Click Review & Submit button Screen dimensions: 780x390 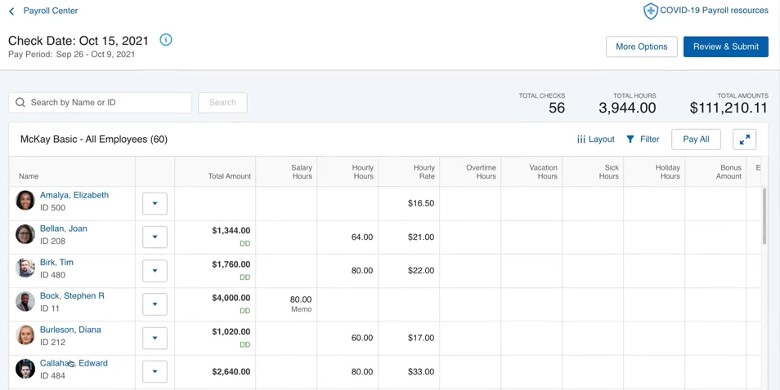(726, 46)
